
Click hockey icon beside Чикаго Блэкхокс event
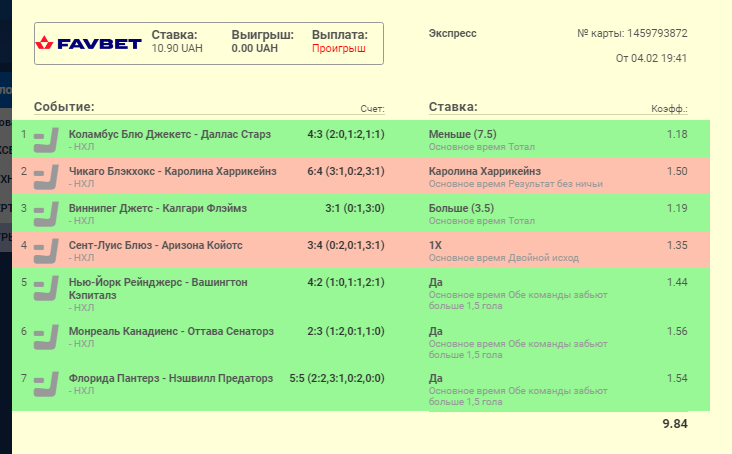45,177
